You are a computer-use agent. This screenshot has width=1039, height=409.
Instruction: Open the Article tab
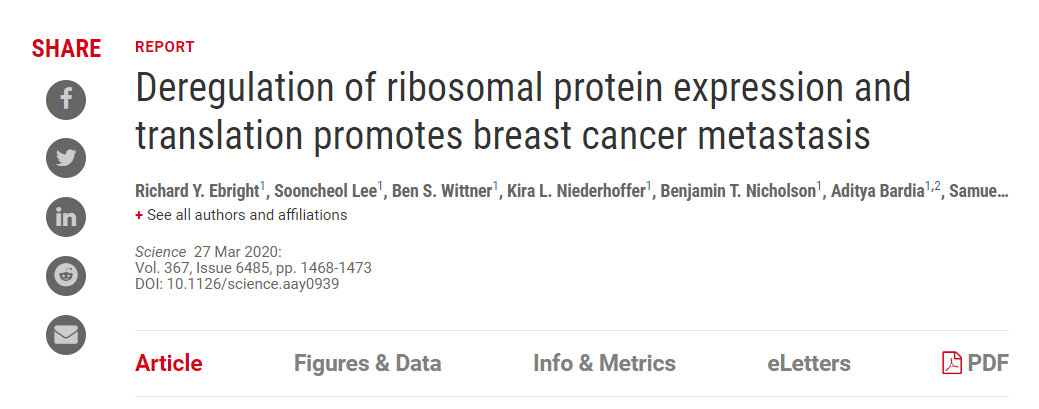168,363
